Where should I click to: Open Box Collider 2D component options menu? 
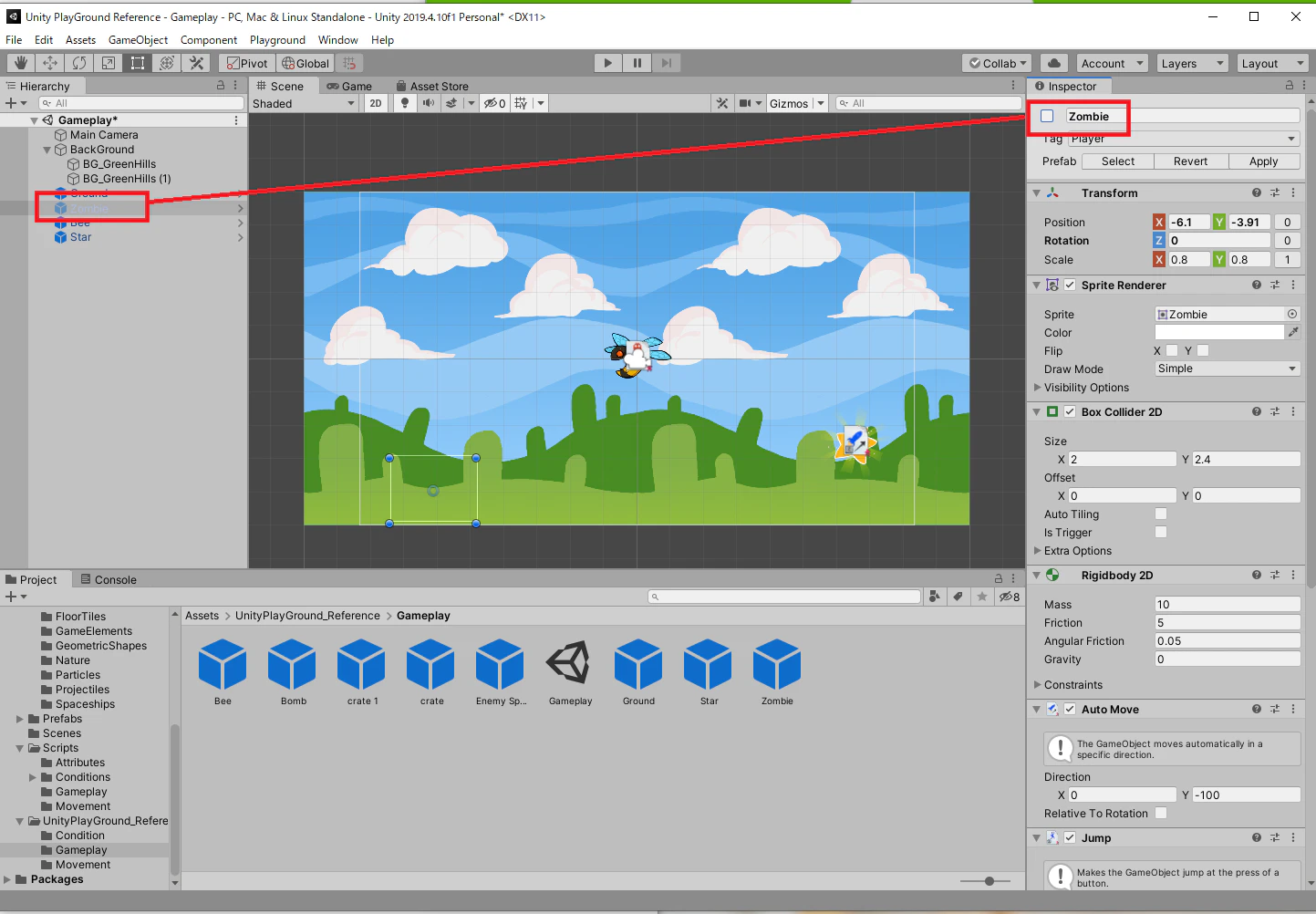[x=1293, y=412]
